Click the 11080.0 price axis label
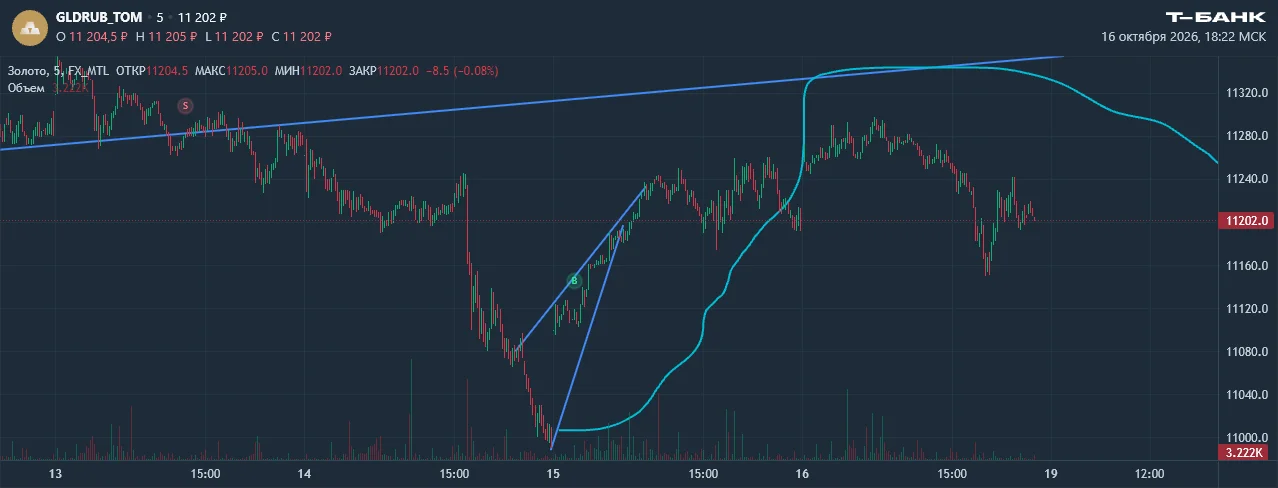Screen dimensions: 1278x488 (1248, 352)
